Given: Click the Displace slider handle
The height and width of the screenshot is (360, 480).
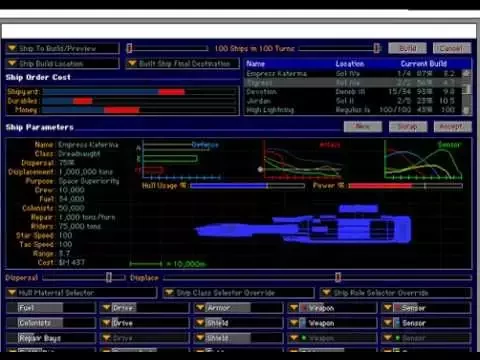Looking at the screenshot, I should click(338, 277).
